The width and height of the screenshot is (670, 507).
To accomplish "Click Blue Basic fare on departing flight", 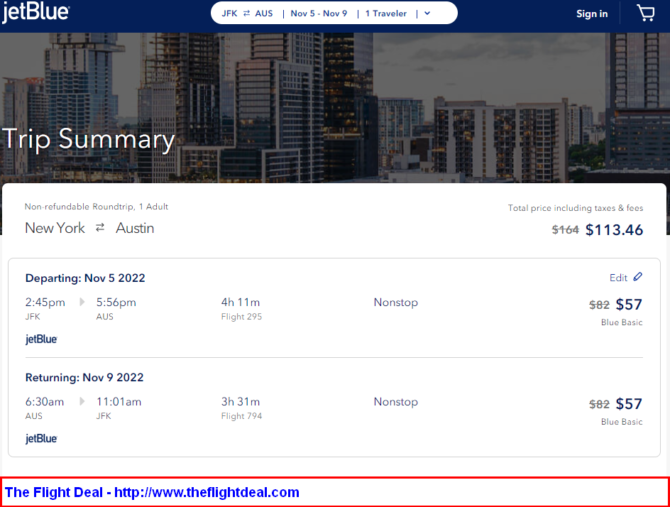I will click(x=622, y=322).
